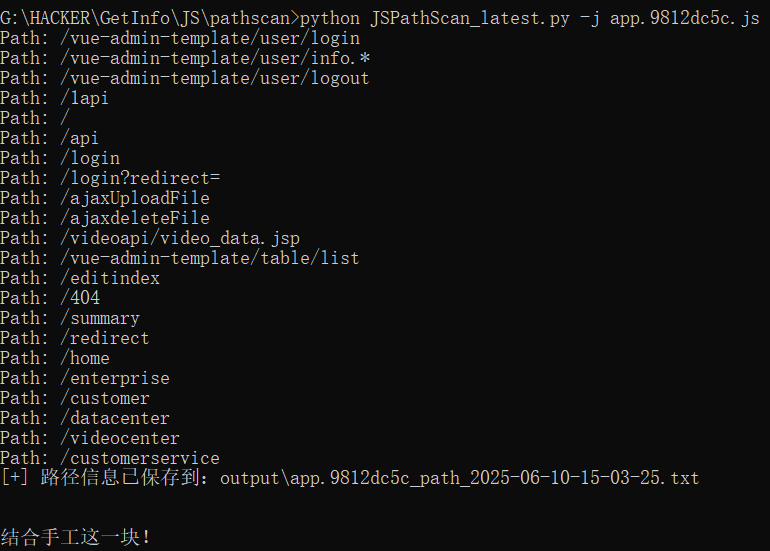Image resolution: width=770 pixels, height=551 pixels.
Task: Click the /login?redirect= path text
Action: (140, 178)
